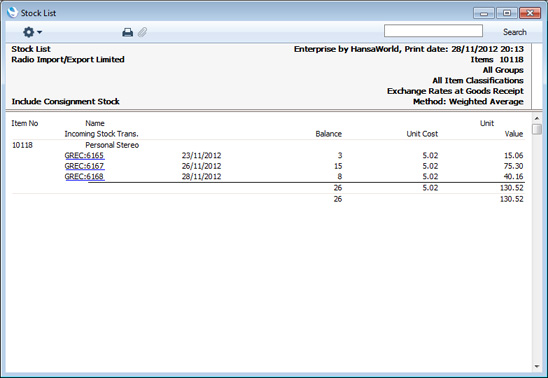Open goods receipt GREC:6168 link
Viewport: 548px width, 378px height.
pos(84,176)
